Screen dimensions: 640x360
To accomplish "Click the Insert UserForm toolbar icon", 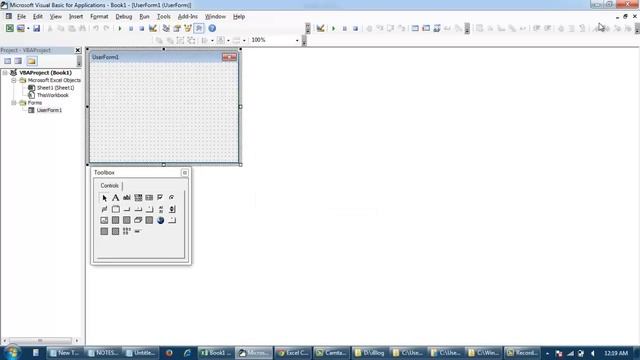I will [20, 28].
